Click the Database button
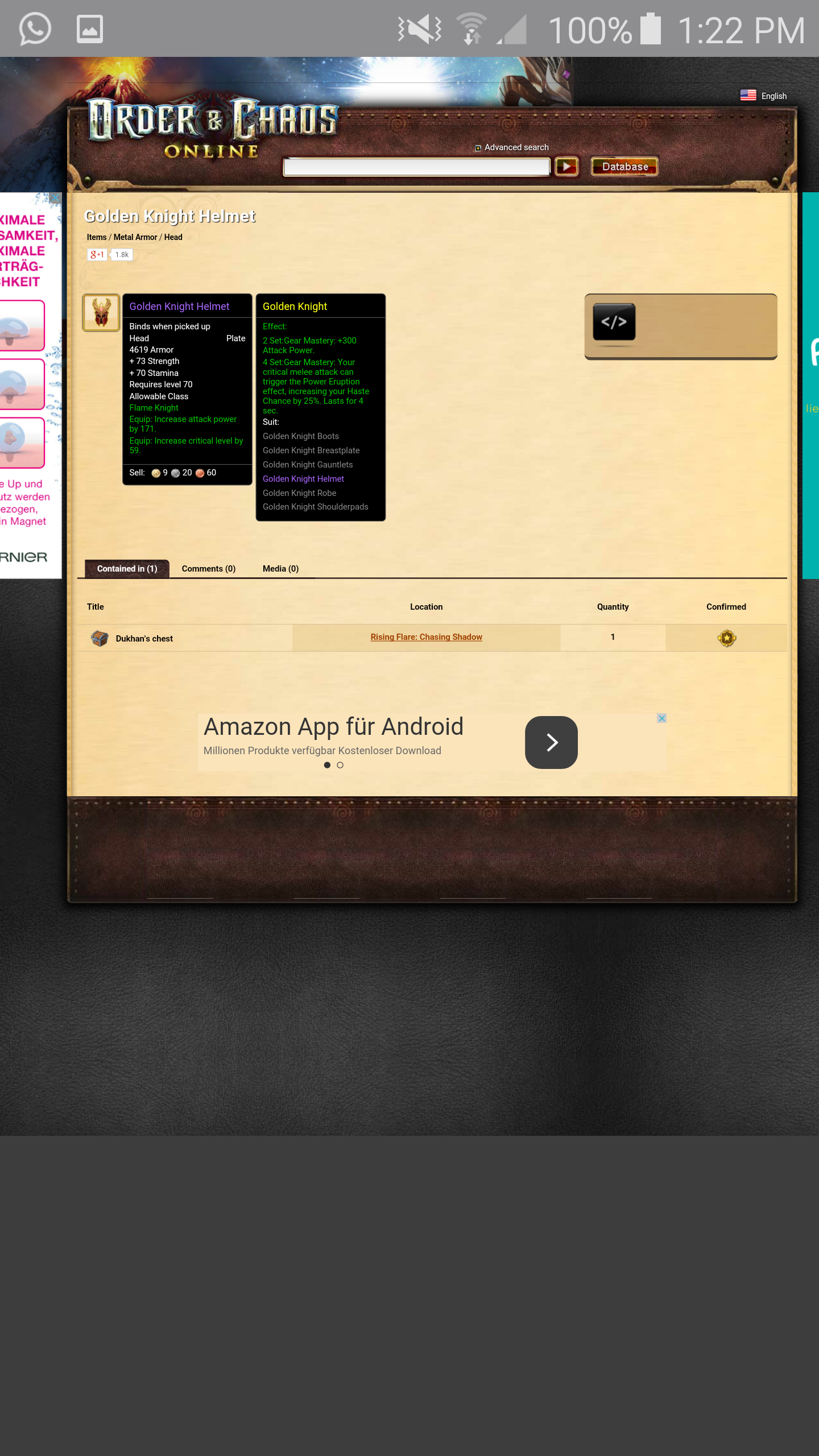The height and width of the screenshot is (1456, 819). point(624,167)
